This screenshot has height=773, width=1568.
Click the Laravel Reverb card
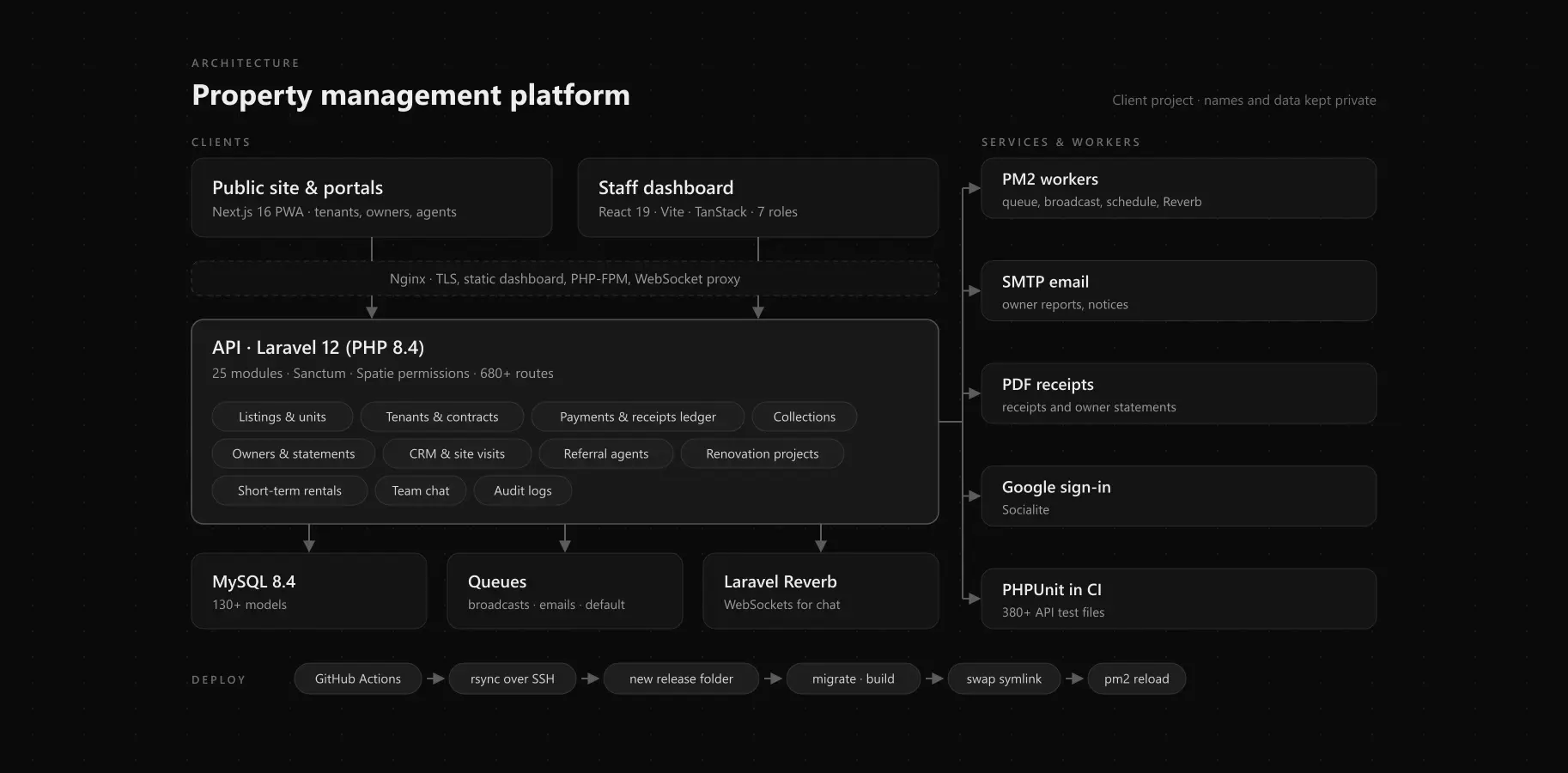[x=820, y=591]
